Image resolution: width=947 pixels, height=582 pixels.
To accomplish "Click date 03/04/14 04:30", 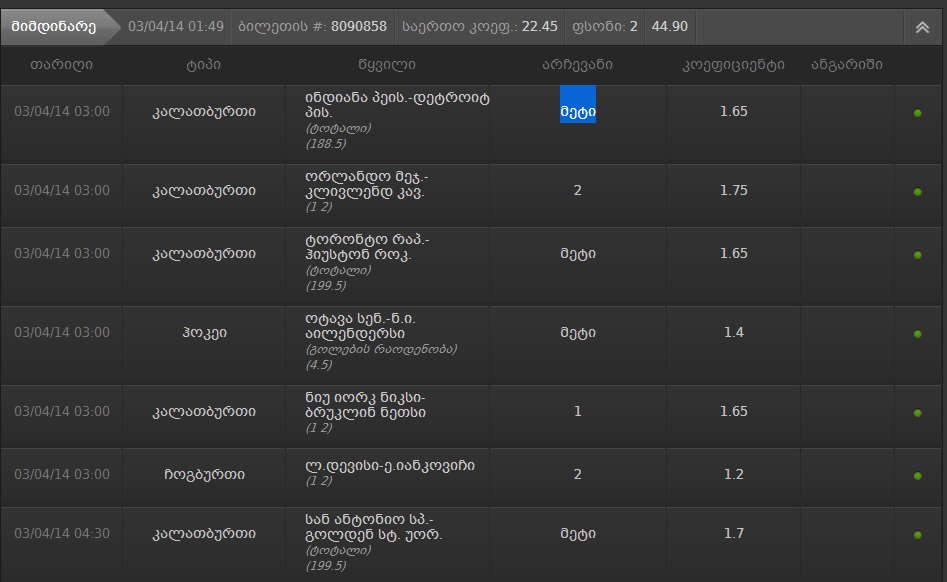I will click(x=62, y=533).
